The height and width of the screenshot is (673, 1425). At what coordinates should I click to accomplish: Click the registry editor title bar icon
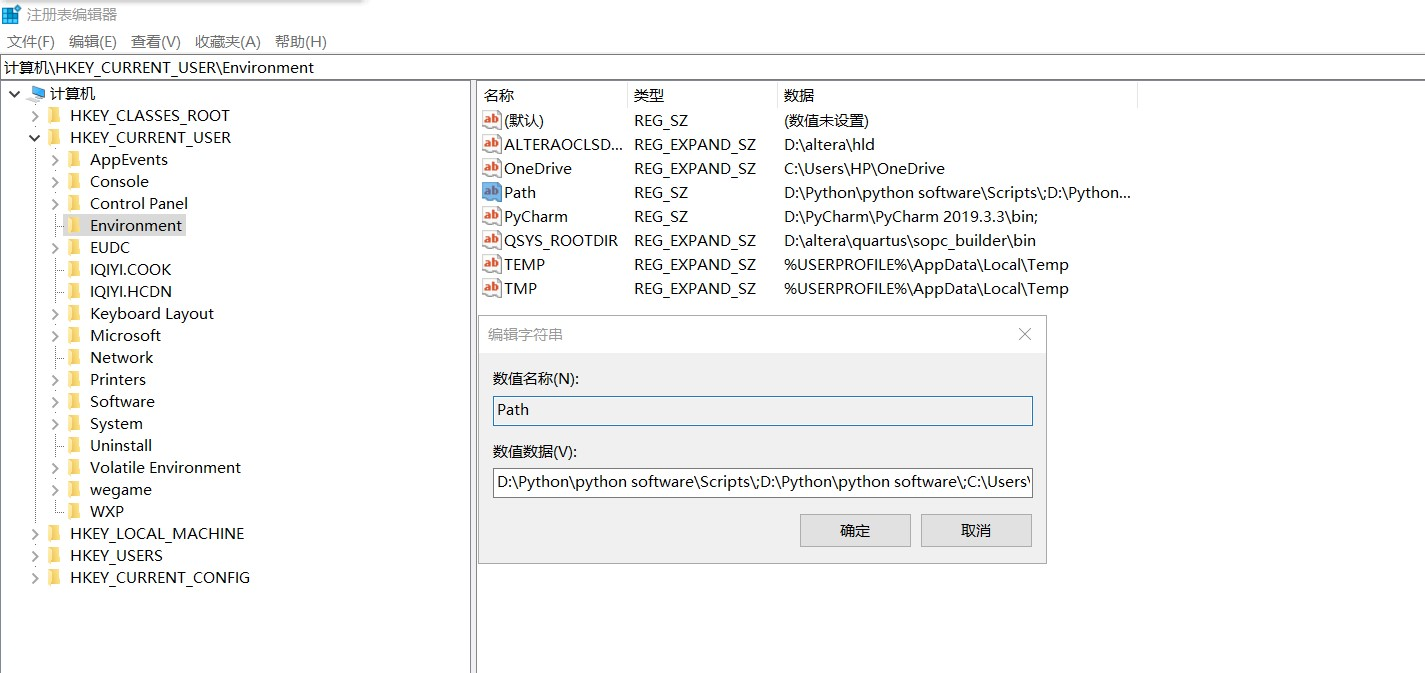pos(10,13)
